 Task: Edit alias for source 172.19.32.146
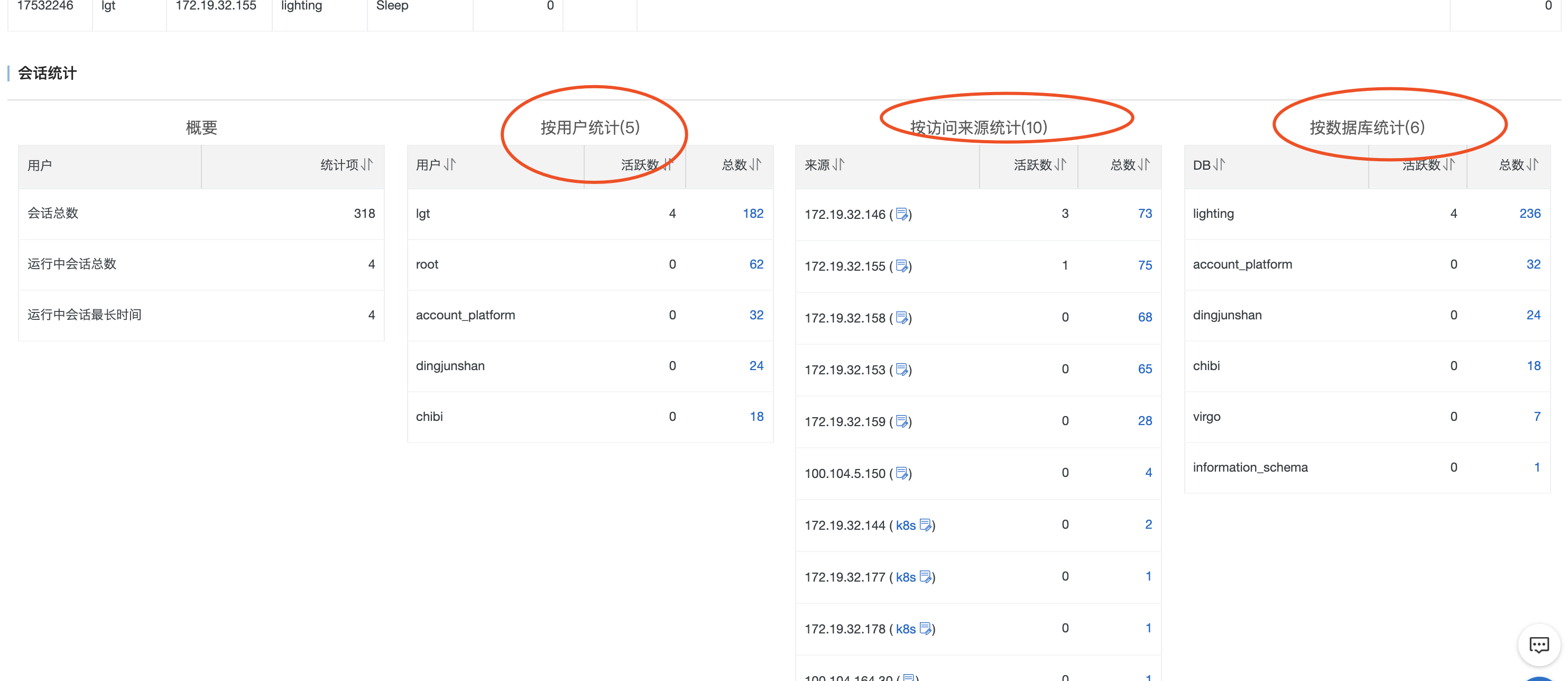902,214
